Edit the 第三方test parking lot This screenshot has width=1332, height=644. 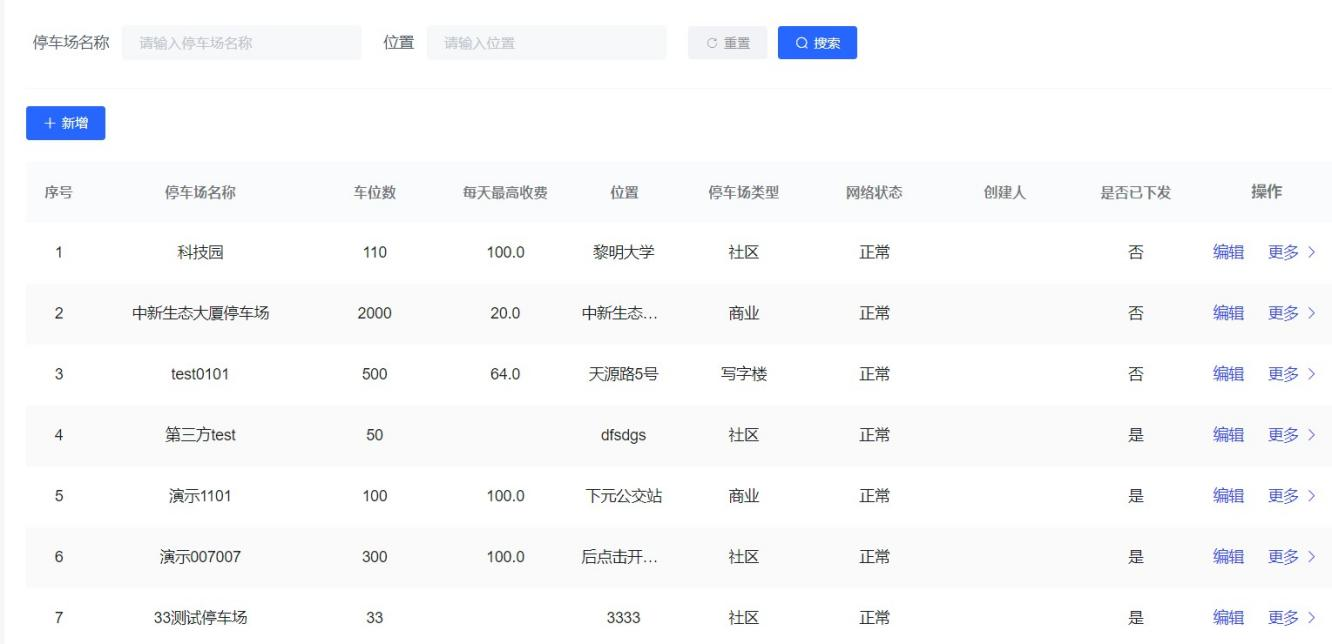1228,435
